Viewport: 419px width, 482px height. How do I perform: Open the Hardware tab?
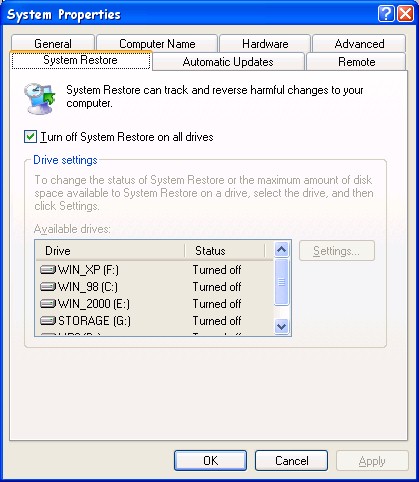(x=265, y=44)
